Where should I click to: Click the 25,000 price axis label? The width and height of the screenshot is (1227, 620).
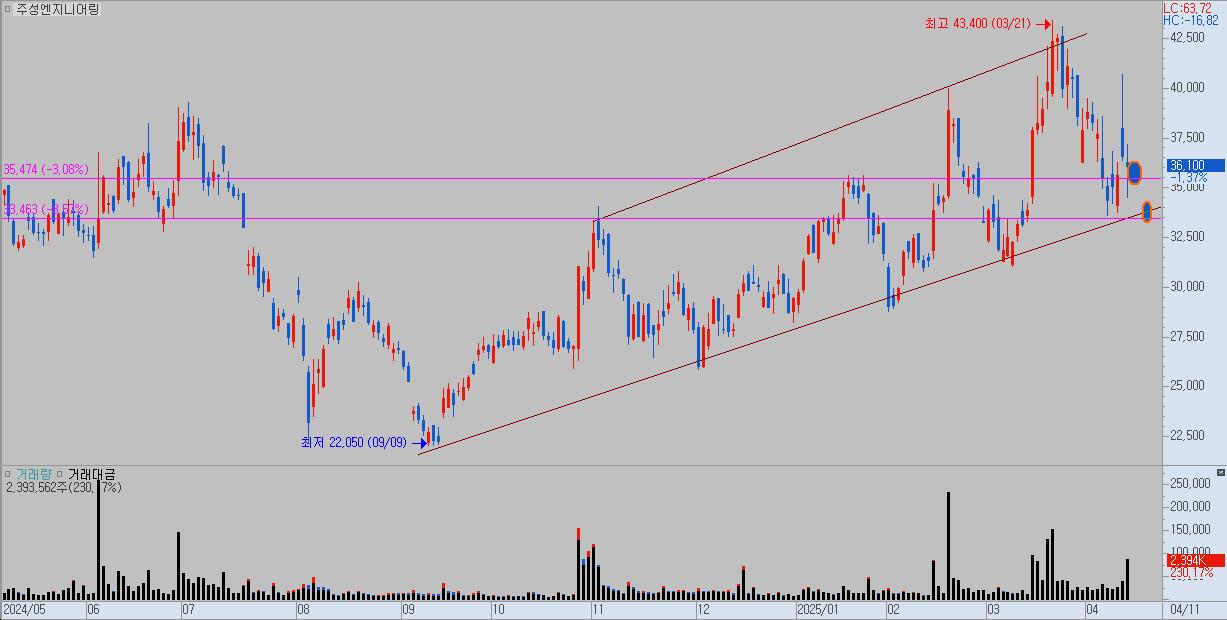[x=1188, y=385]
